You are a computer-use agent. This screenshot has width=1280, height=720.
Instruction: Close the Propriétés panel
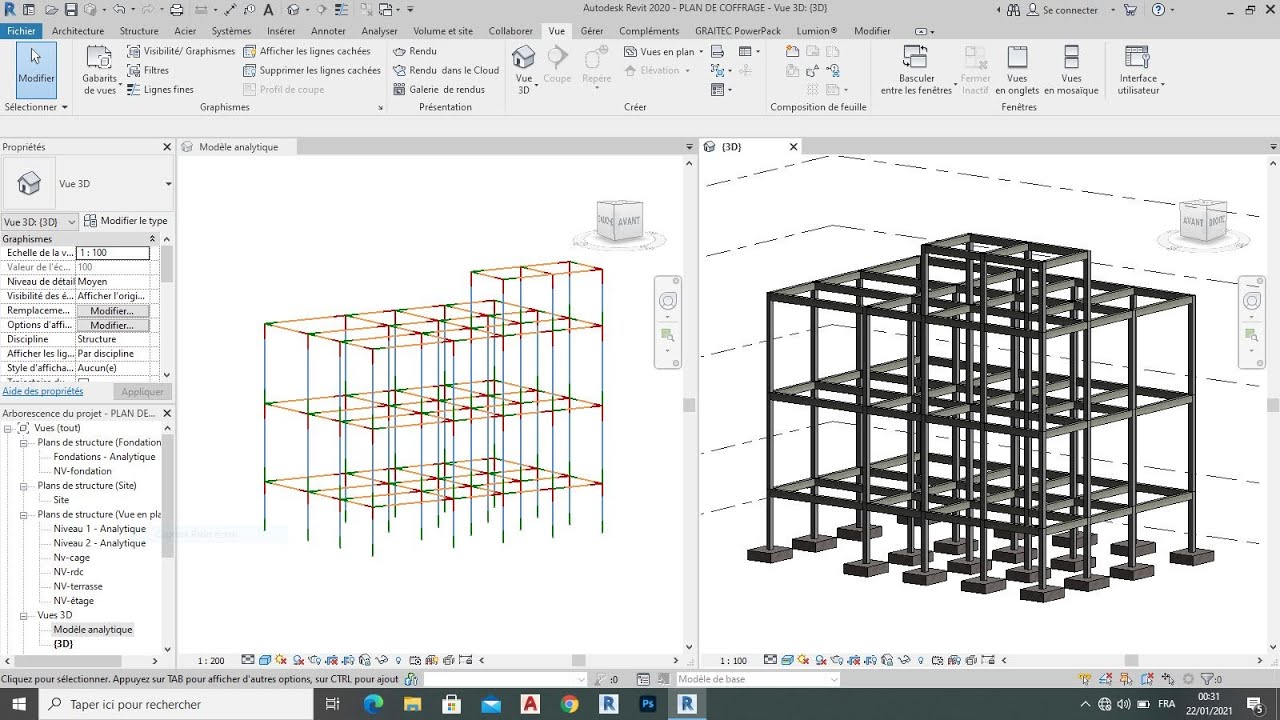pyautogui.click(x=167, y=147)
